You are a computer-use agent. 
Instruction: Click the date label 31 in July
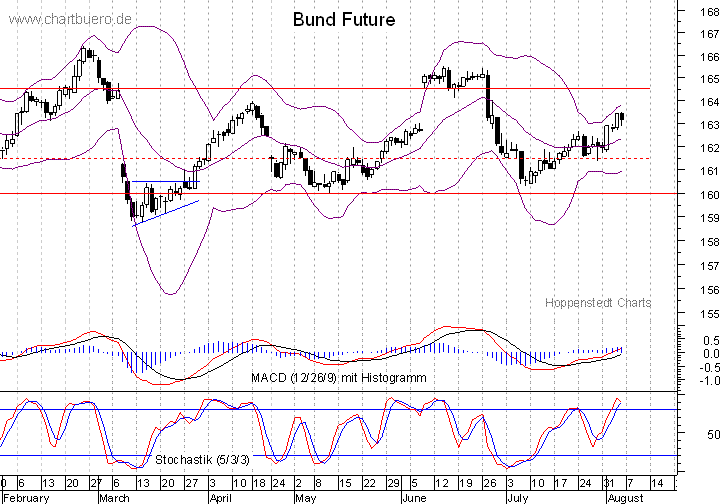pos(609,484)
